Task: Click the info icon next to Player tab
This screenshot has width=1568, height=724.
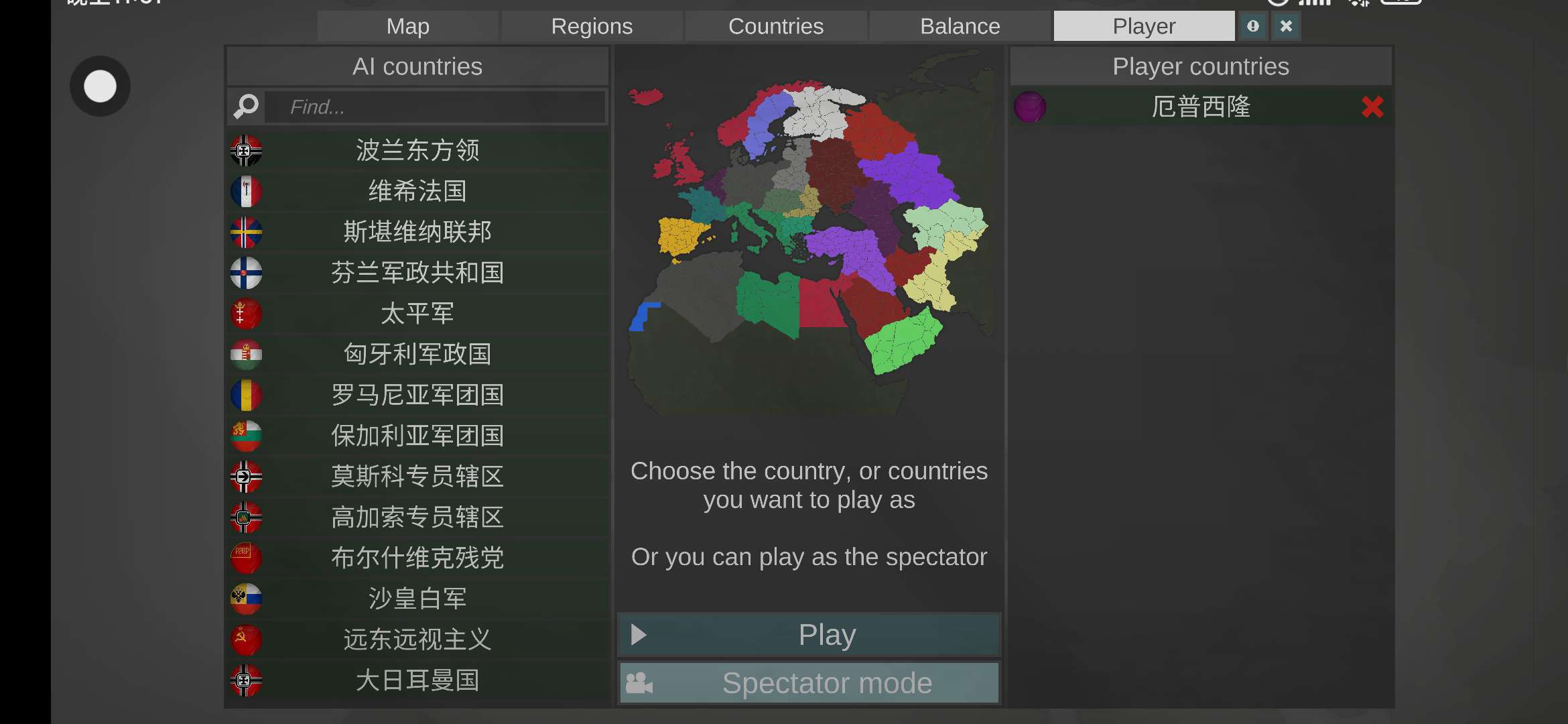Action: point(1252,26)
